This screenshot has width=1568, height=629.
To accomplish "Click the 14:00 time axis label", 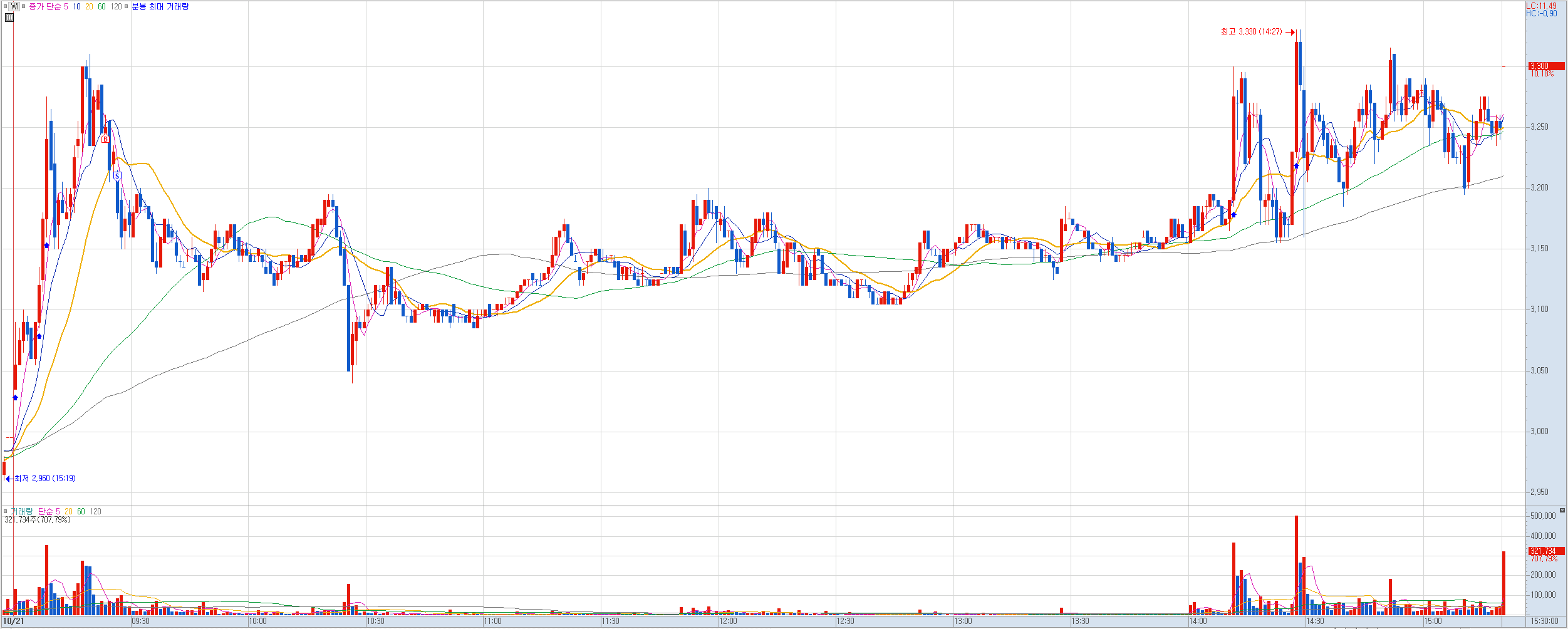I will (1198, 621).
